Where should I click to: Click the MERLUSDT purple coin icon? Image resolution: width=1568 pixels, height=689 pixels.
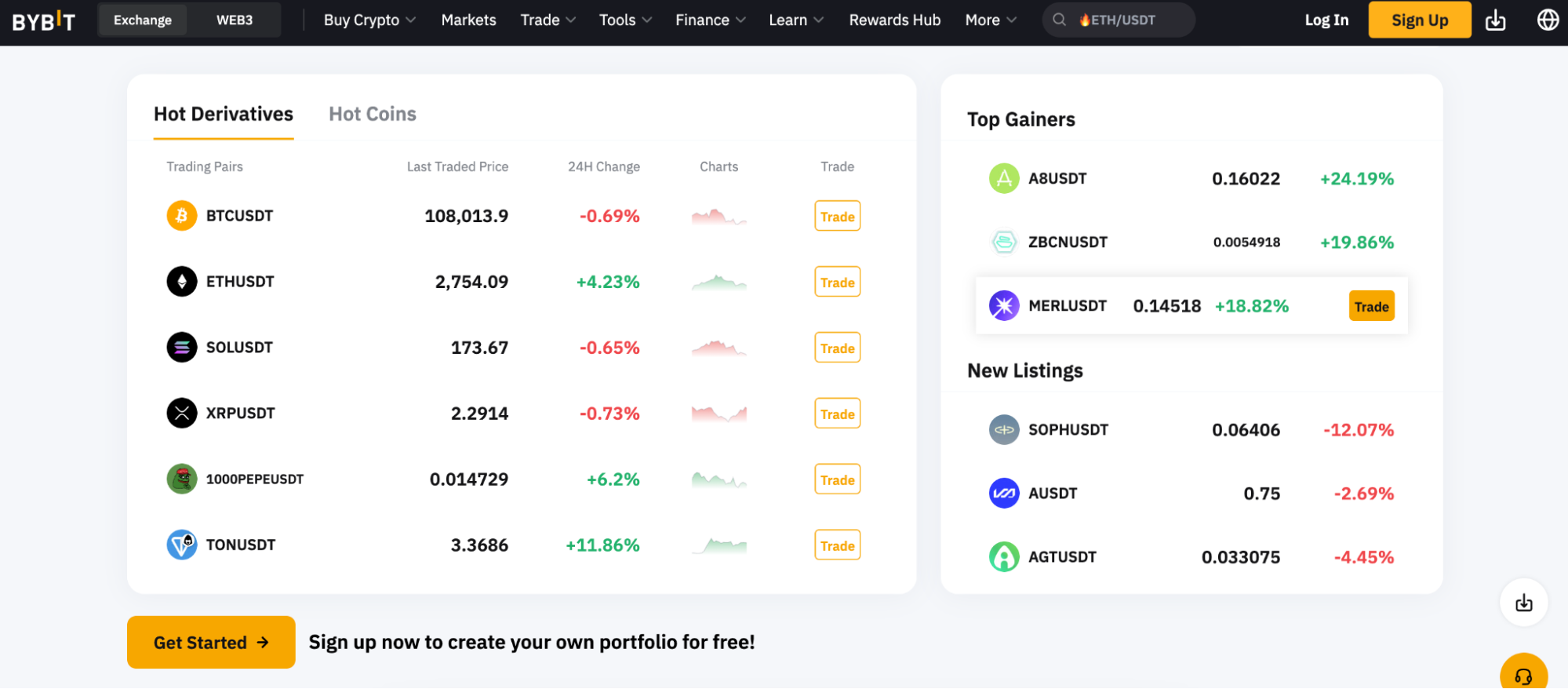1004,306
